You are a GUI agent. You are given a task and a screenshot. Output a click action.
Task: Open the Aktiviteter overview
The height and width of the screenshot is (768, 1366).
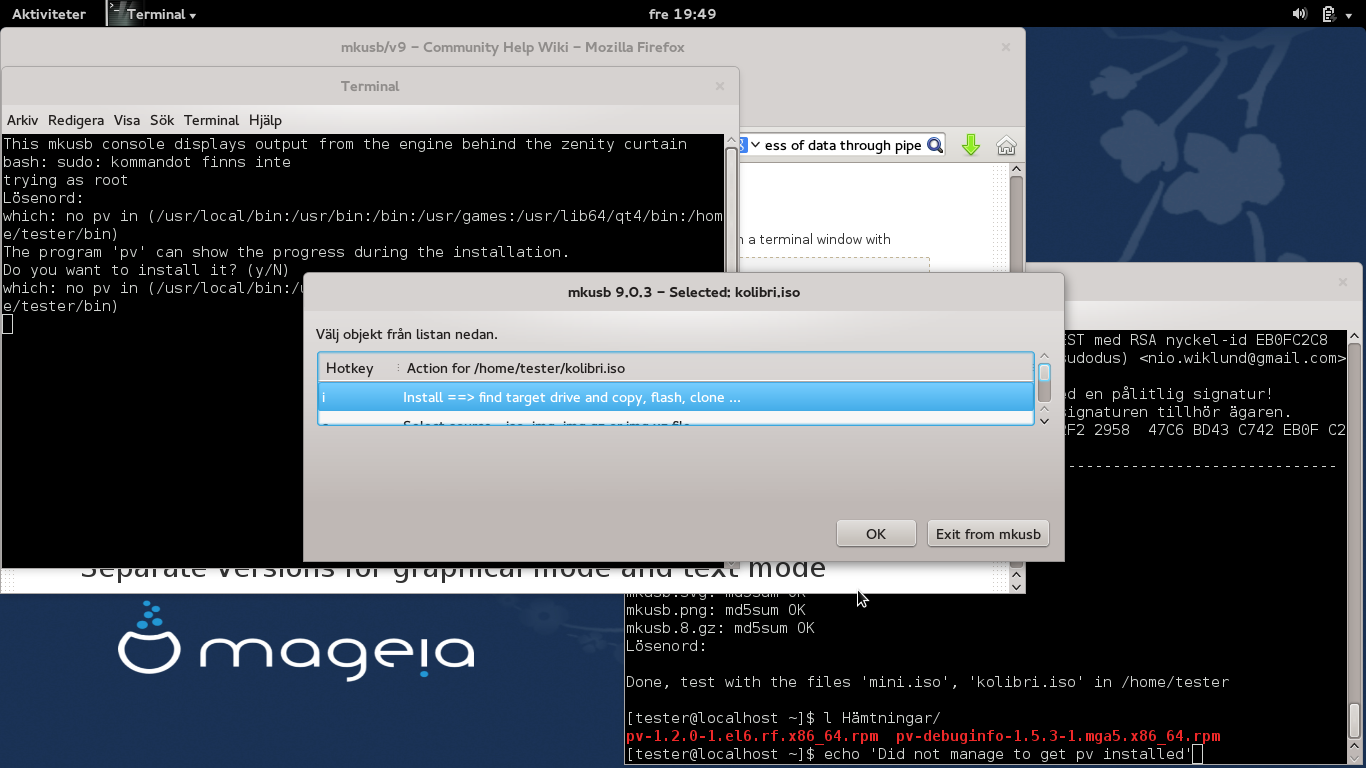49,14
